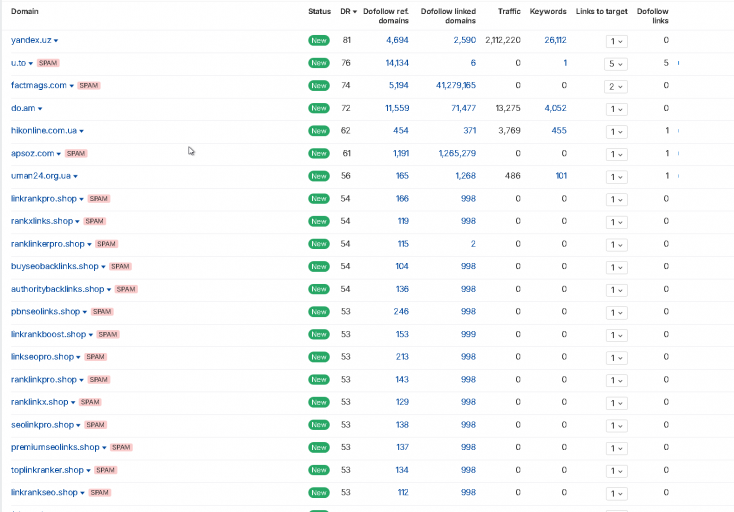Click the SPAM badge next to u.to
The height and width of the screenshot is (512, 734).
[x=48, y=63]
